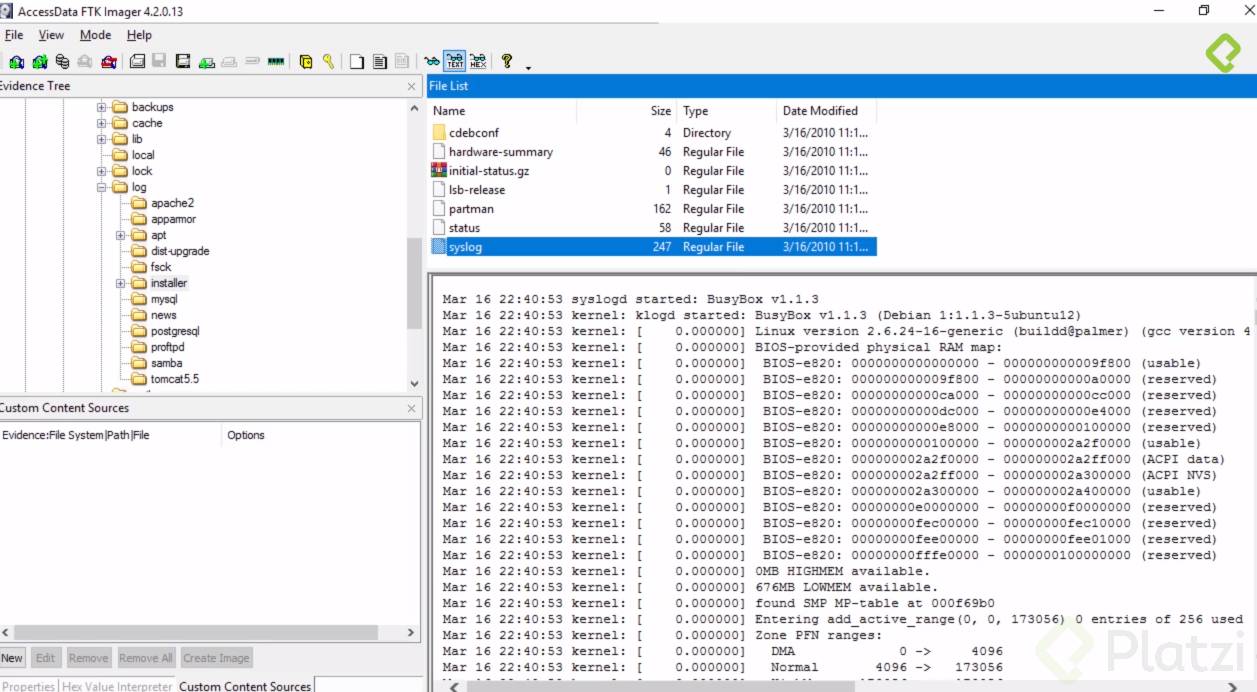Select the apache2 folder in tree
Image resolution: width=1257 pixels, height=692 pixels.
point(172,203)
